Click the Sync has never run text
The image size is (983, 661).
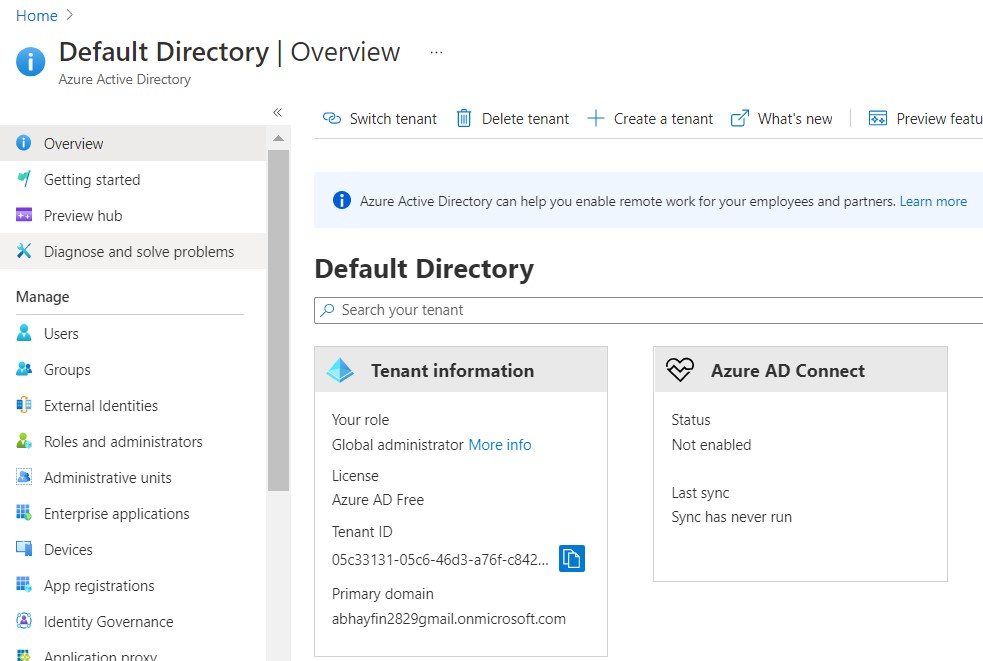pos(731,517)
